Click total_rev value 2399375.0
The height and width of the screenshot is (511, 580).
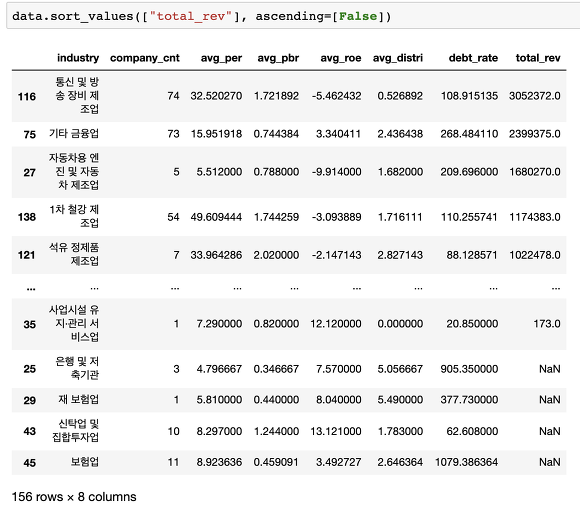(x=535, y=134)
